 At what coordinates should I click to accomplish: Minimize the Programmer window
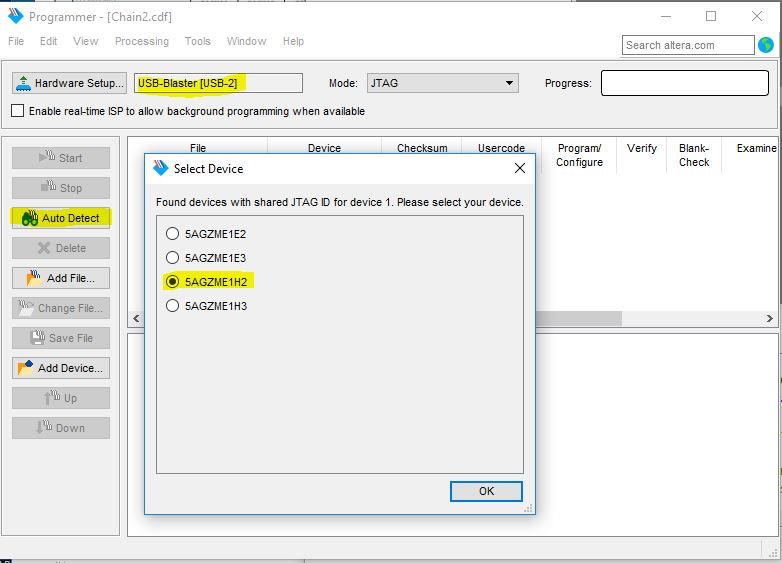click(x=666, y=16)
